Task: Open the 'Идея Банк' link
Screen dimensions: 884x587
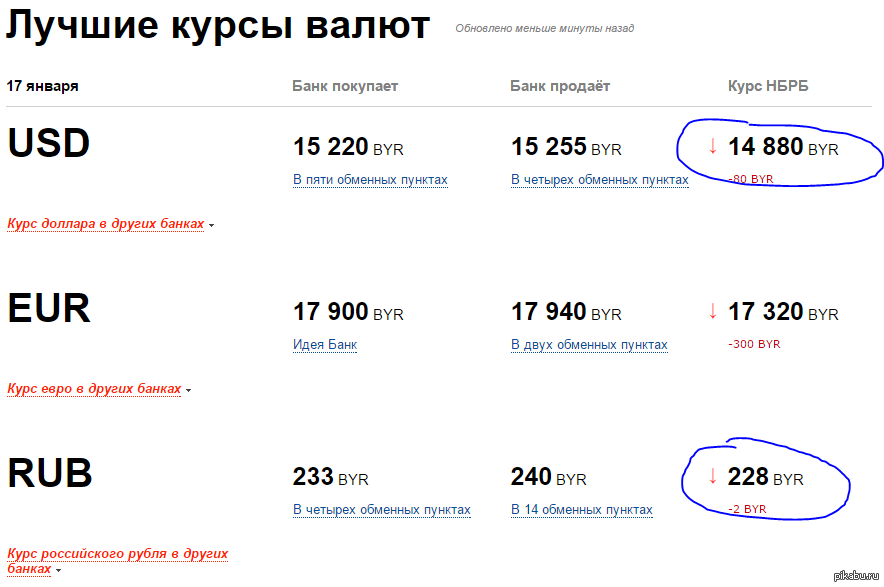Action: click(x=324, y=345)
